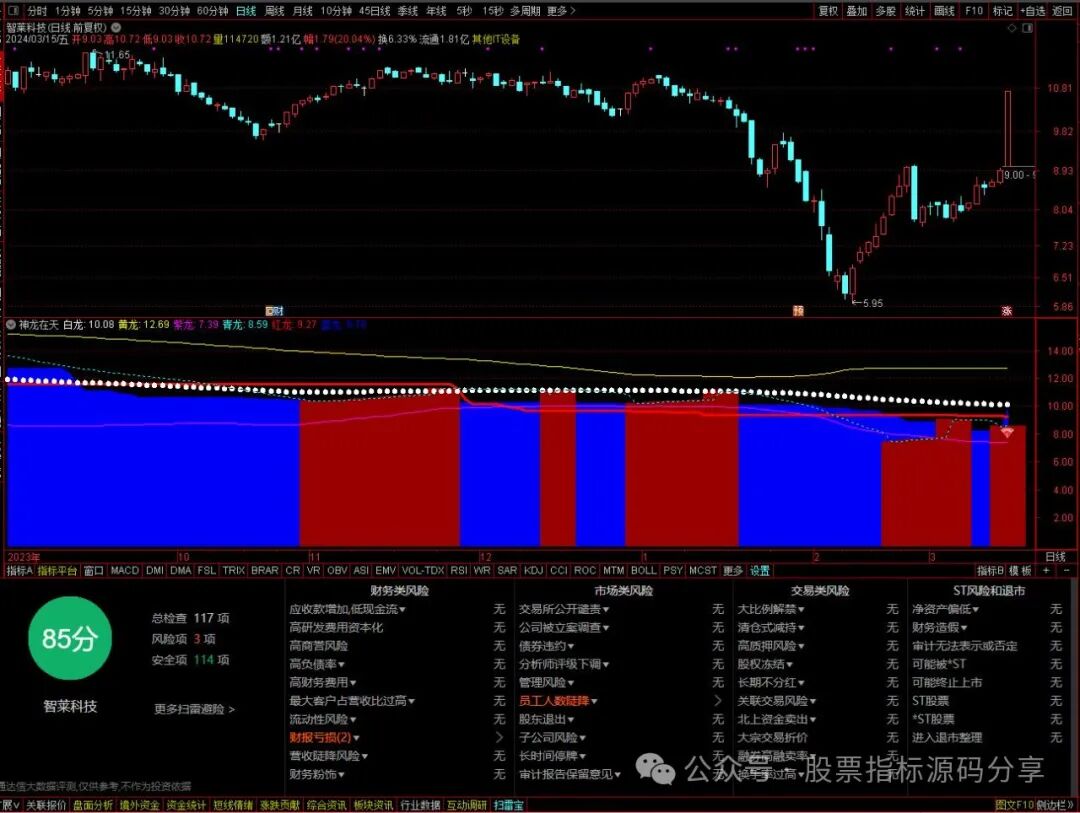Select the 年线 yearly period

(436, 11)
